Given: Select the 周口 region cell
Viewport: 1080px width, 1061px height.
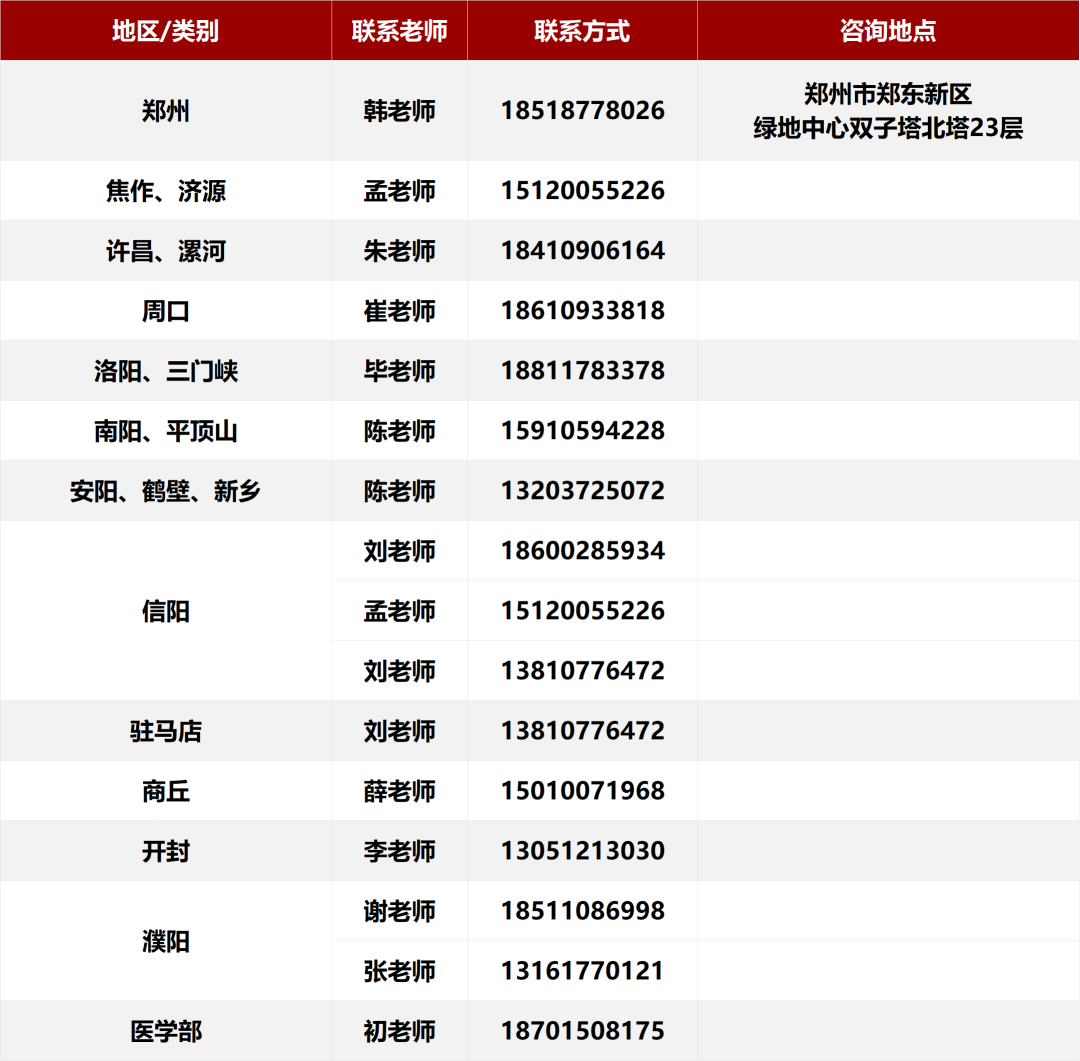Looking at the screenshot, I should 165,311.
